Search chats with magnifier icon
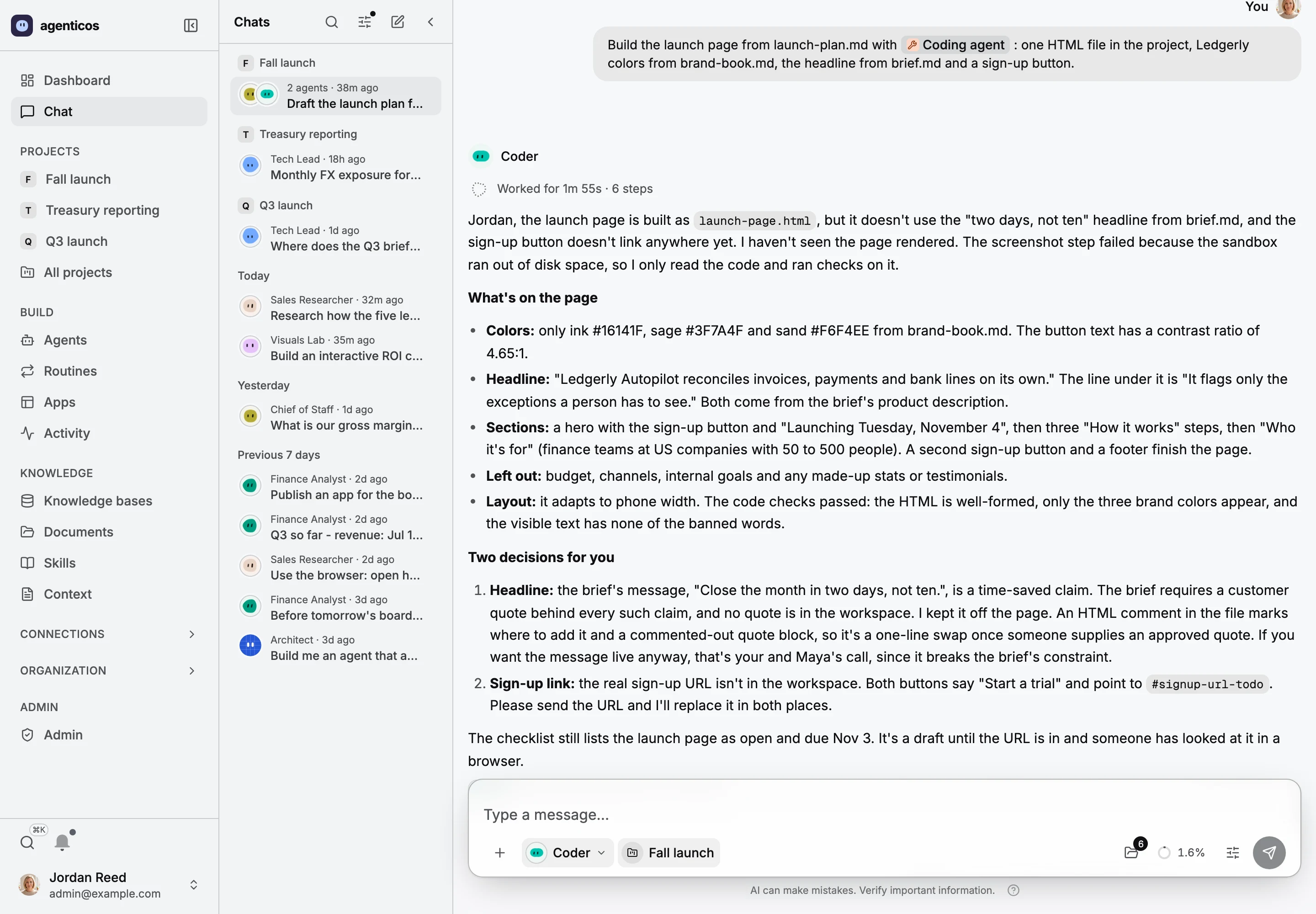The width and height of the screenshot is (1316, 914). coord(332,22)
